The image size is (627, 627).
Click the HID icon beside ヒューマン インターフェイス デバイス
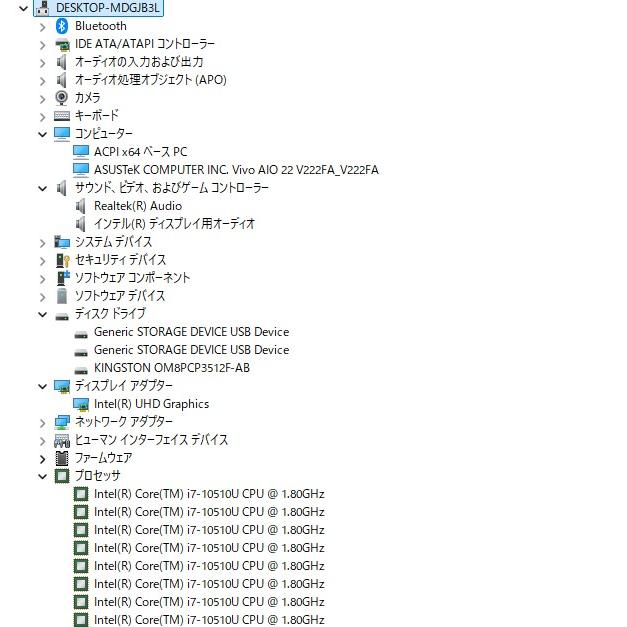62,441
